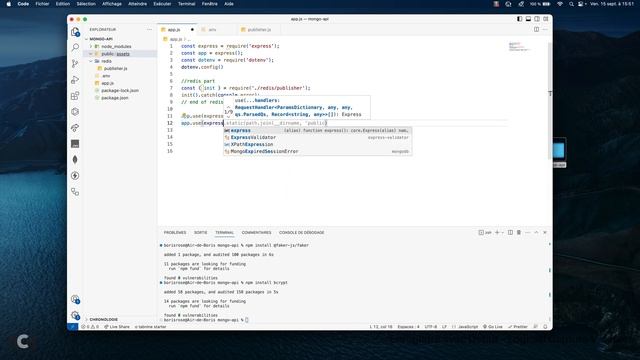Select ExpressValidator autocomplete suggestion
The height and width of the screenshot is (360, 640).
point(318,137)
